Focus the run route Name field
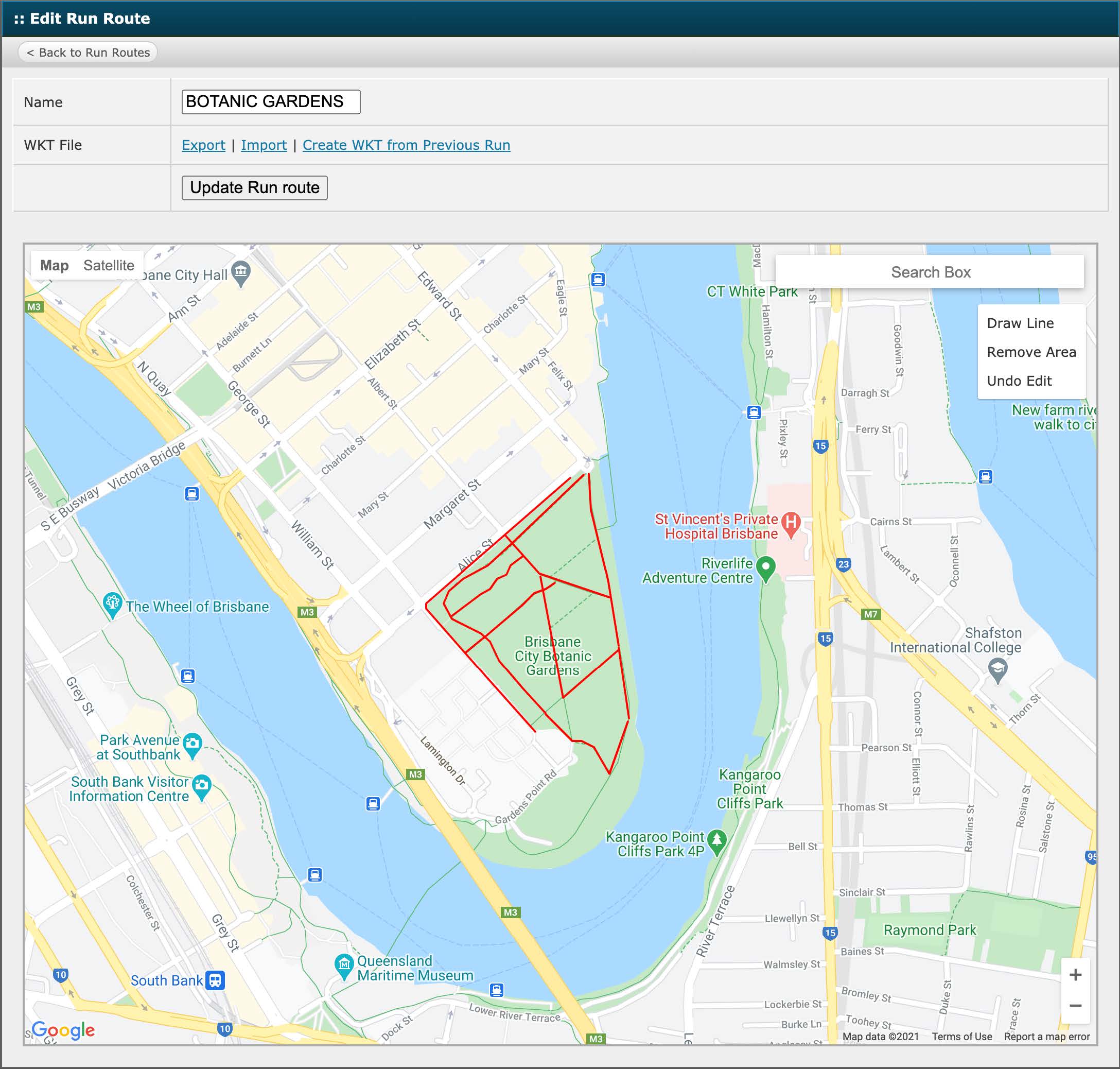Image resolution: width=1120 pixels, height=1069 pixels. 271,101
